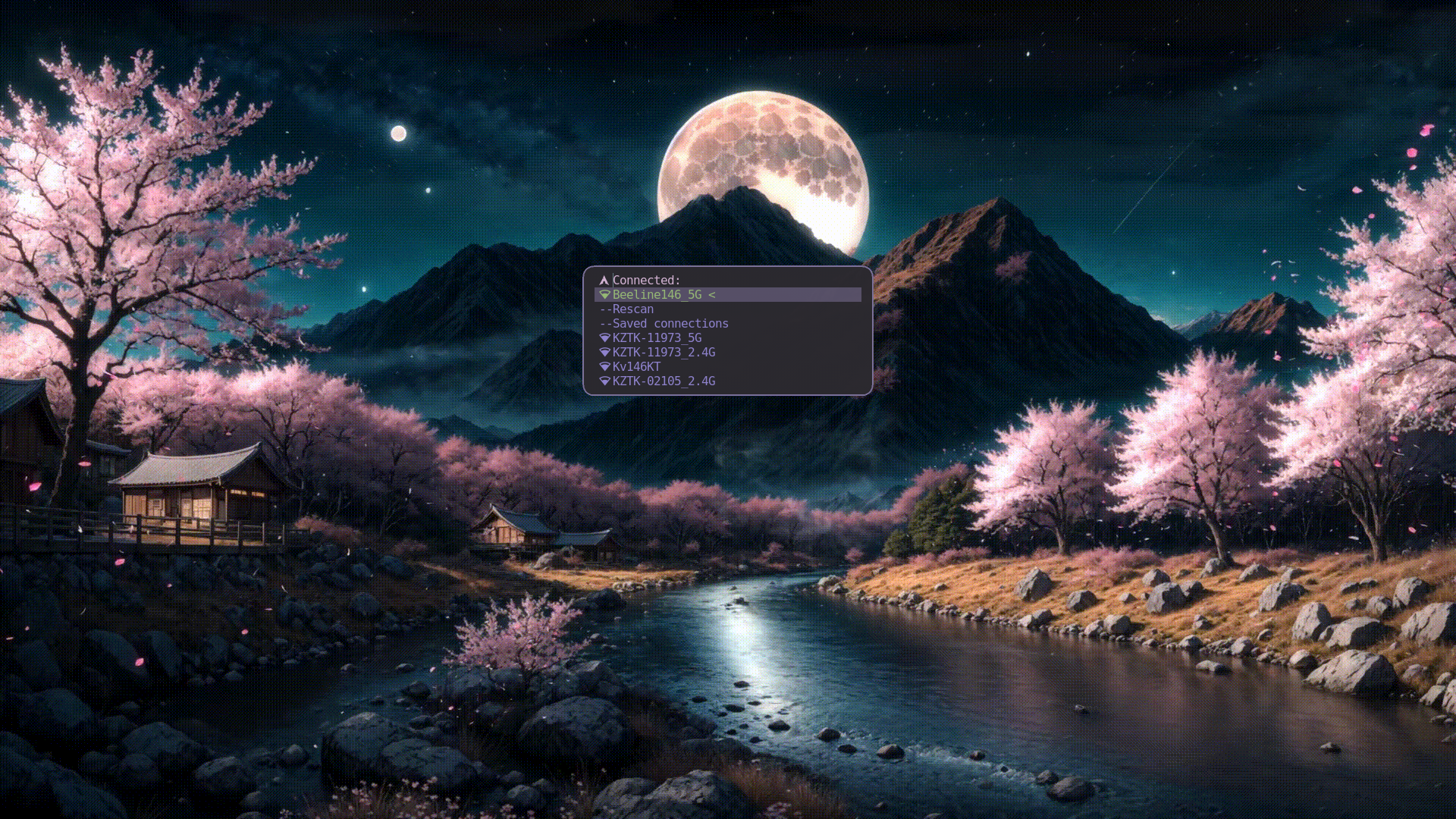
Task: Click the green Wi-Fi icon beside Beeline146_5G
Action: [x=604, y=295]
